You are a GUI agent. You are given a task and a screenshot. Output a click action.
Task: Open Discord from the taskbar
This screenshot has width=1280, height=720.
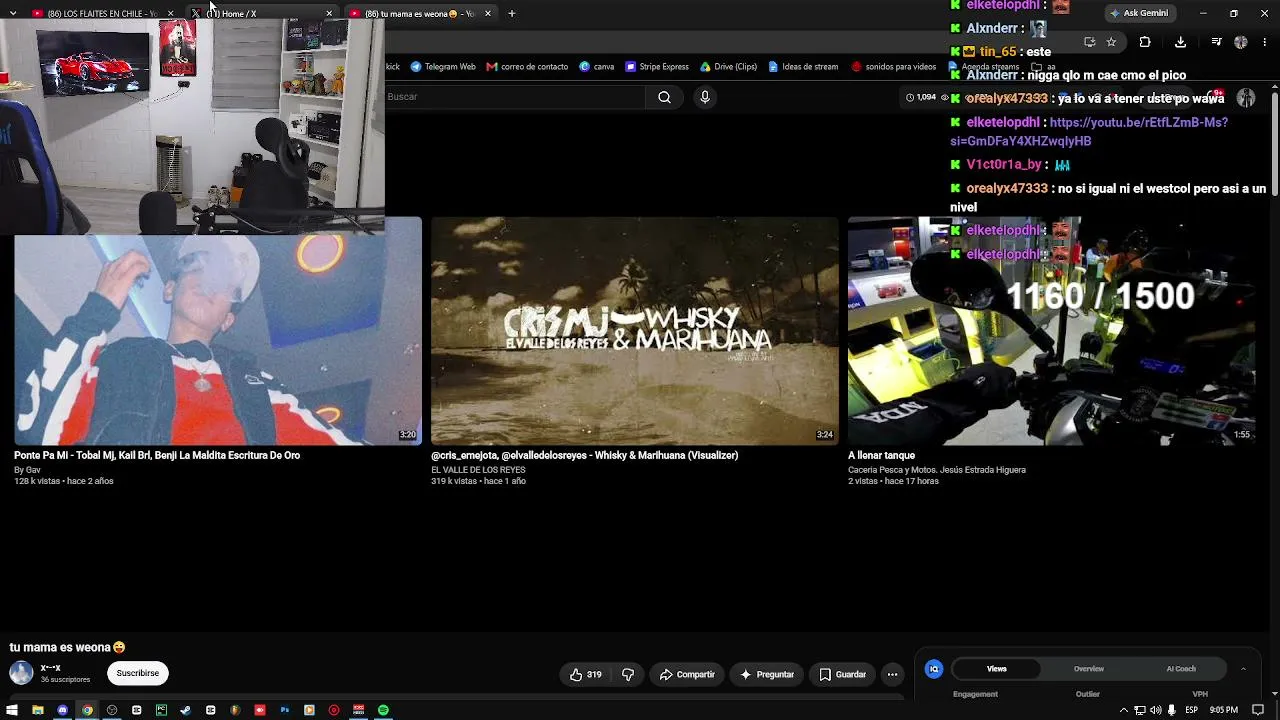pos(62,710)
